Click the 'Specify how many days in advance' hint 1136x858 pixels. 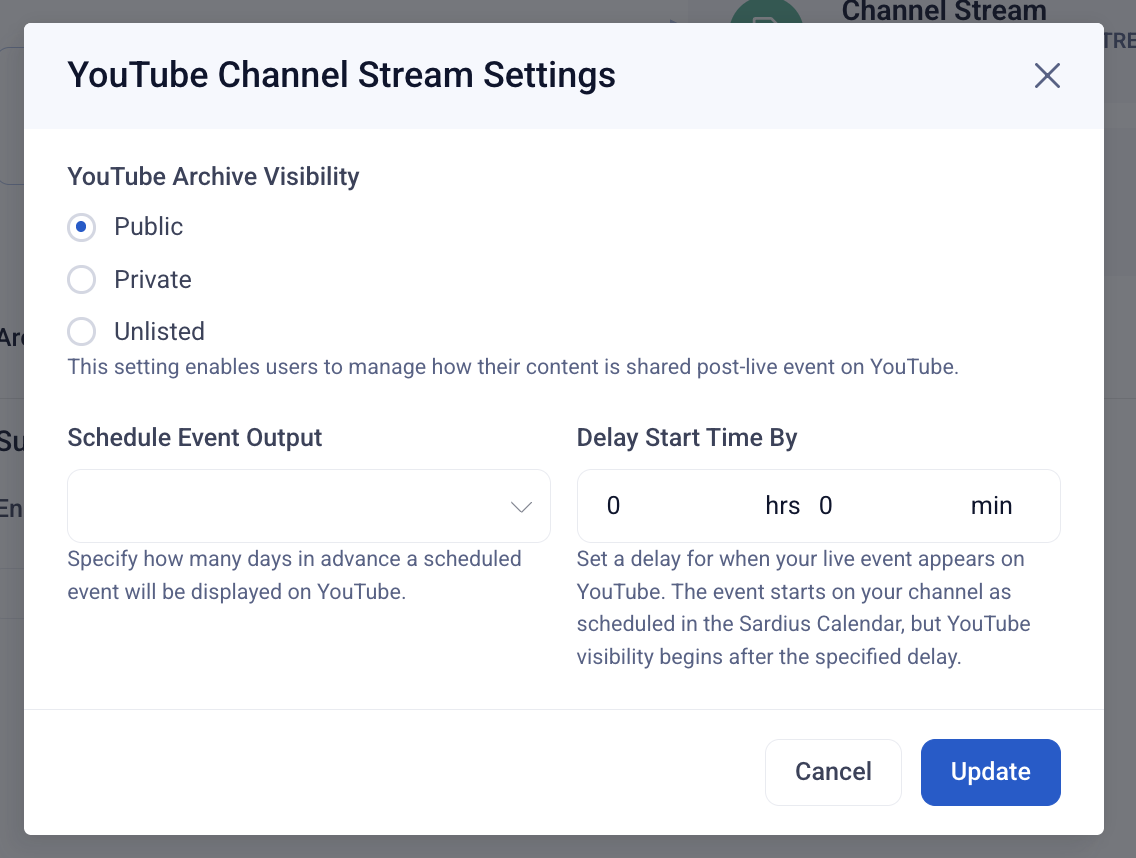(294, 575)
